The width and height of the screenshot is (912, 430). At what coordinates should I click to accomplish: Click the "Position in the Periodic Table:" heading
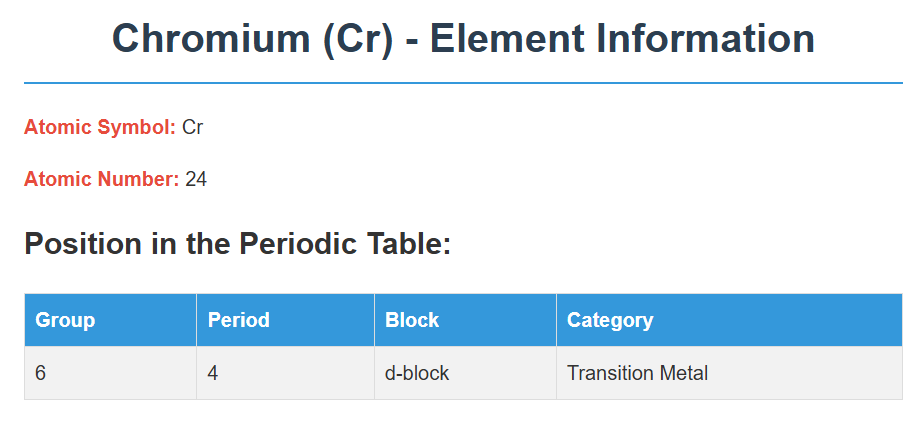pyautogui.click(x=237, y=243)
